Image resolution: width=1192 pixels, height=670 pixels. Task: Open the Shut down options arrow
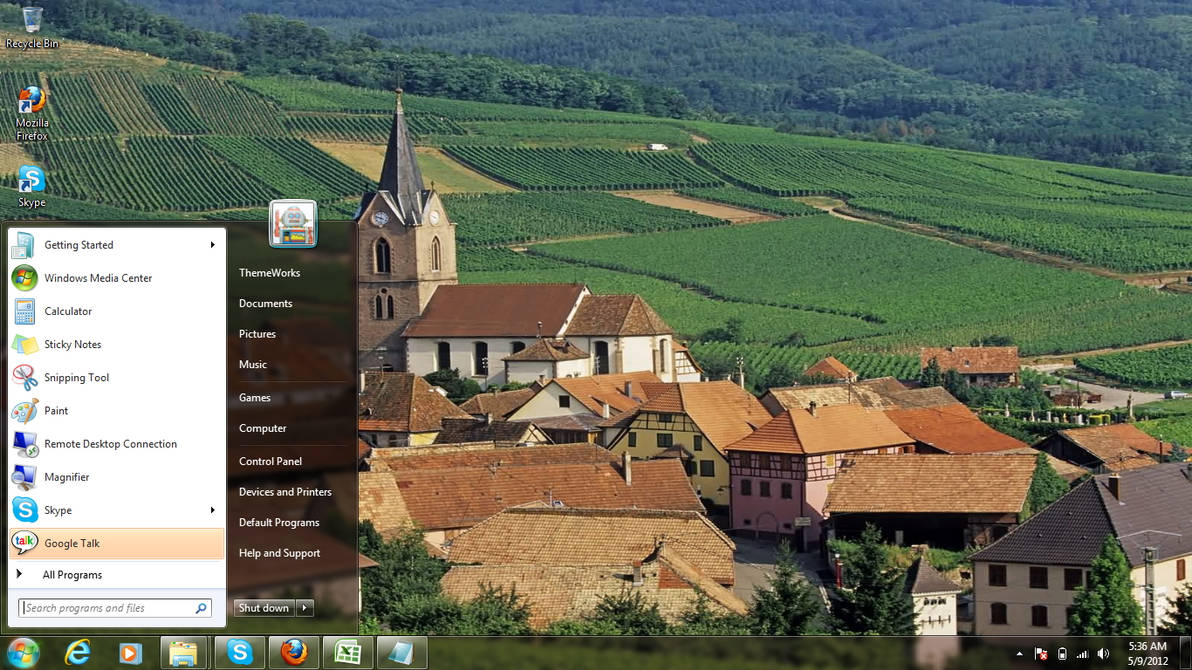pyautogui.click(x=304, y=607)
